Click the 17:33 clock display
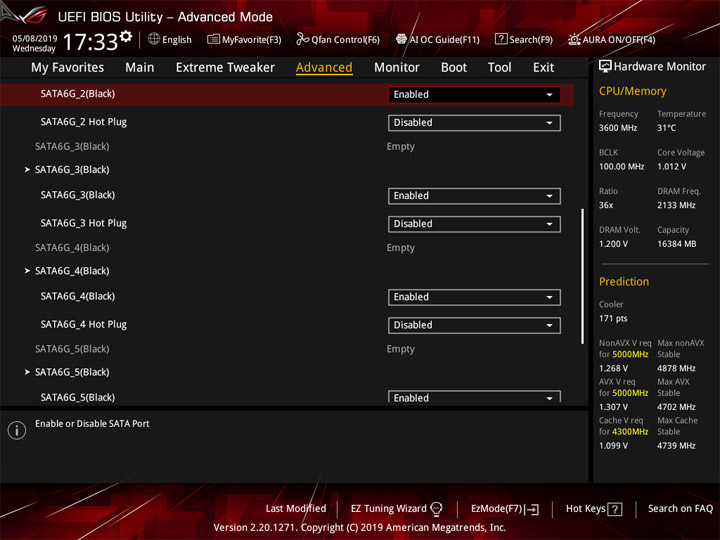Screen dimensions: 720x540 (x=90, y=42)
